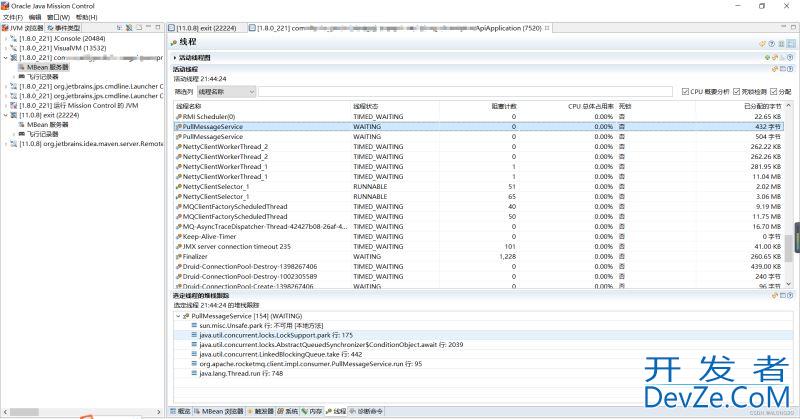Collapse the PullMessageService [154] stack trace node
800x419 pixels.
pos(178,316)
